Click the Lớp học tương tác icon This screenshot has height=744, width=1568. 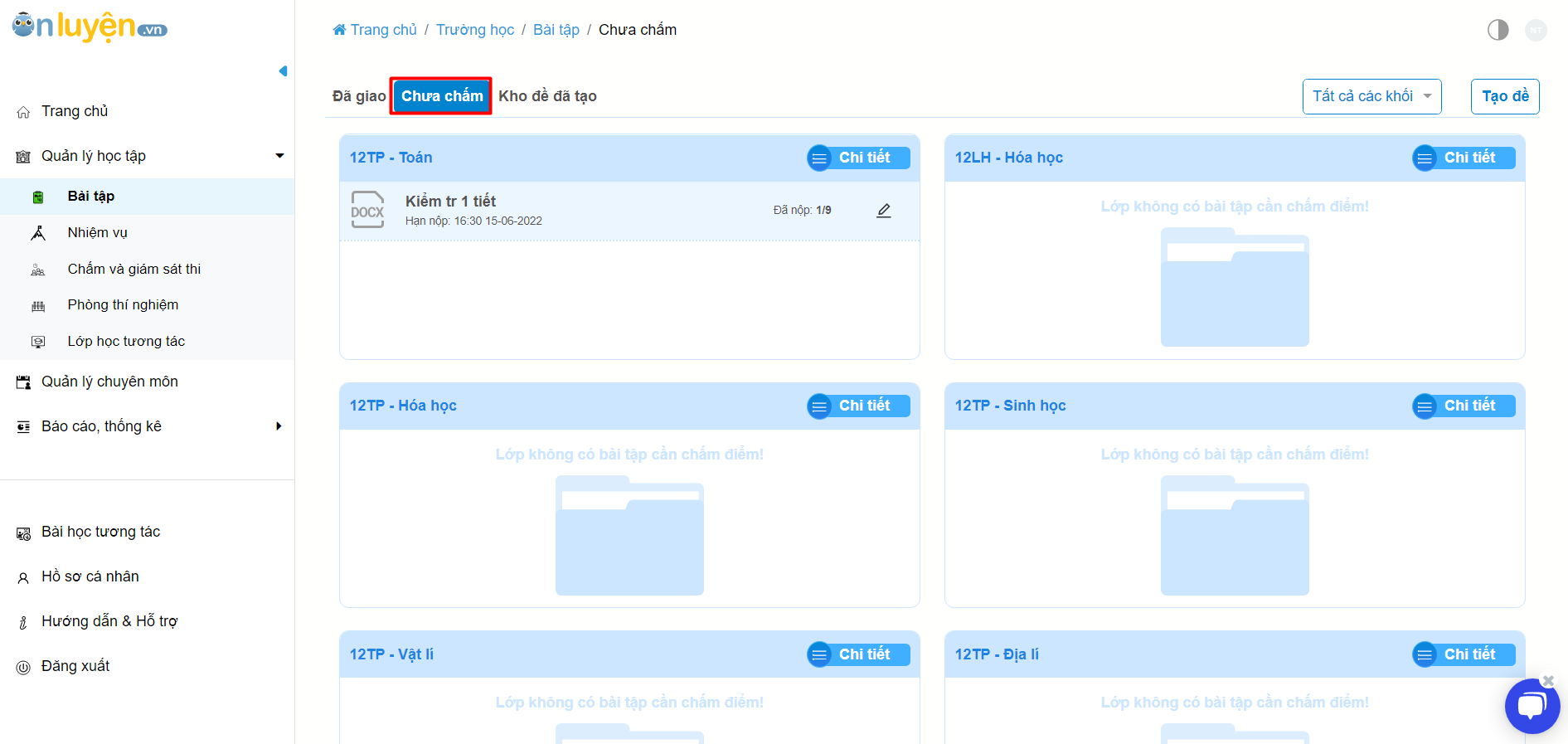[x=38, y=343]
